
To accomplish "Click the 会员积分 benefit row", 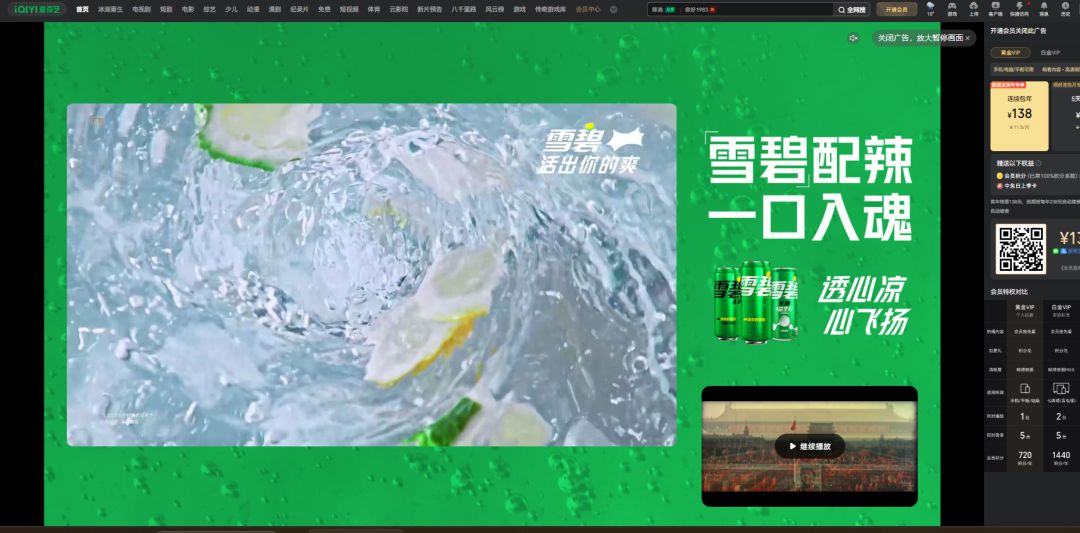I will 1037,176.
